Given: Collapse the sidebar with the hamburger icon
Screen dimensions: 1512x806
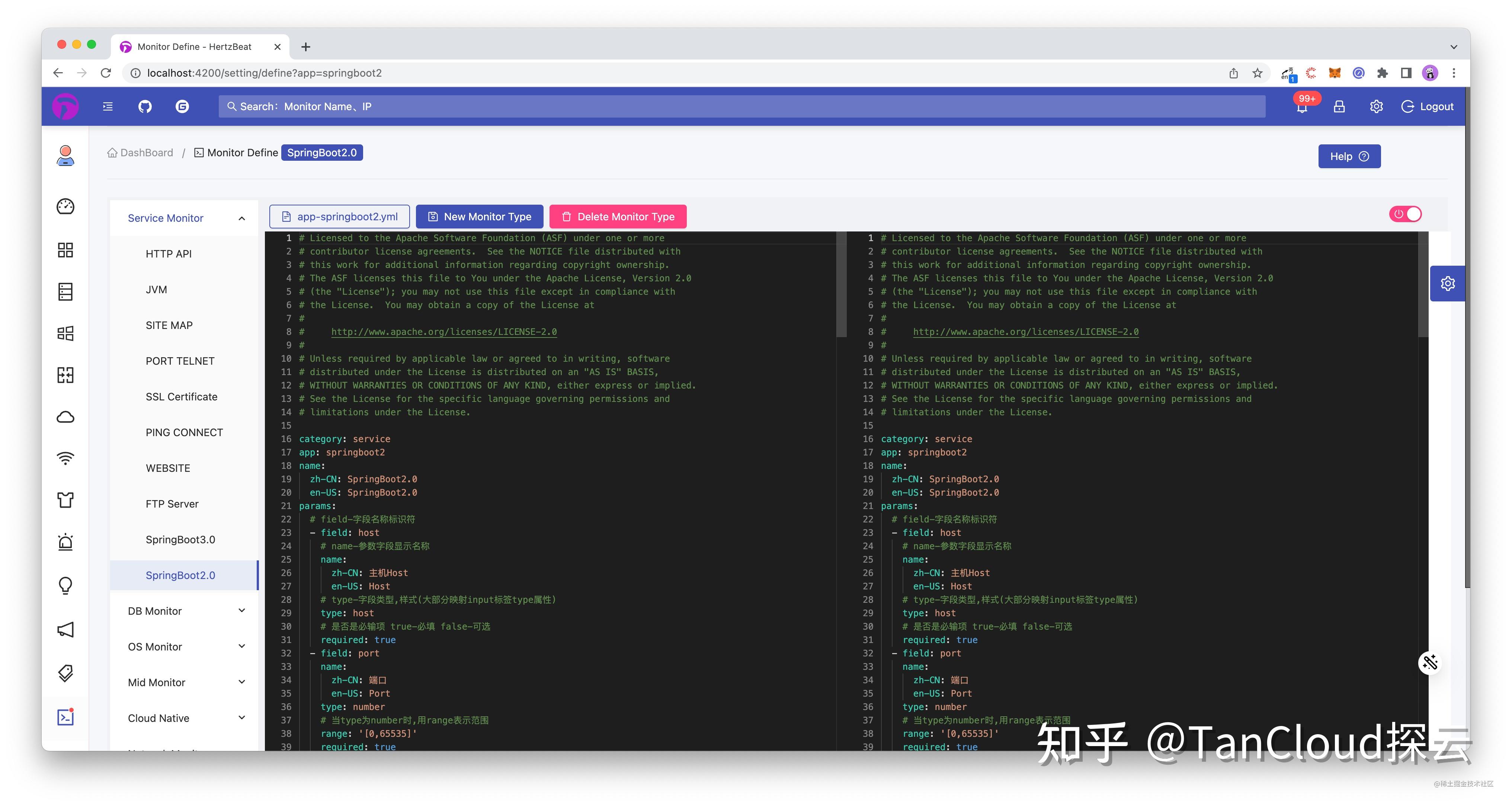Looking at the screenshot, I should pos(108,106).
